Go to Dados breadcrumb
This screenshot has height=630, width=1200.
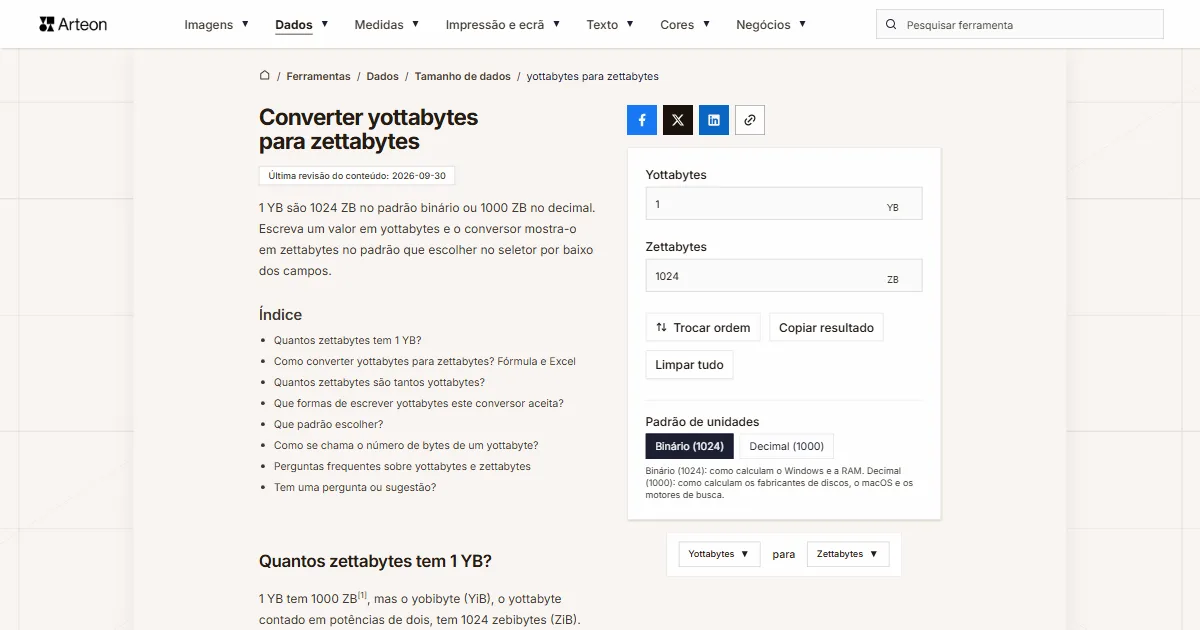coord(382,76)
